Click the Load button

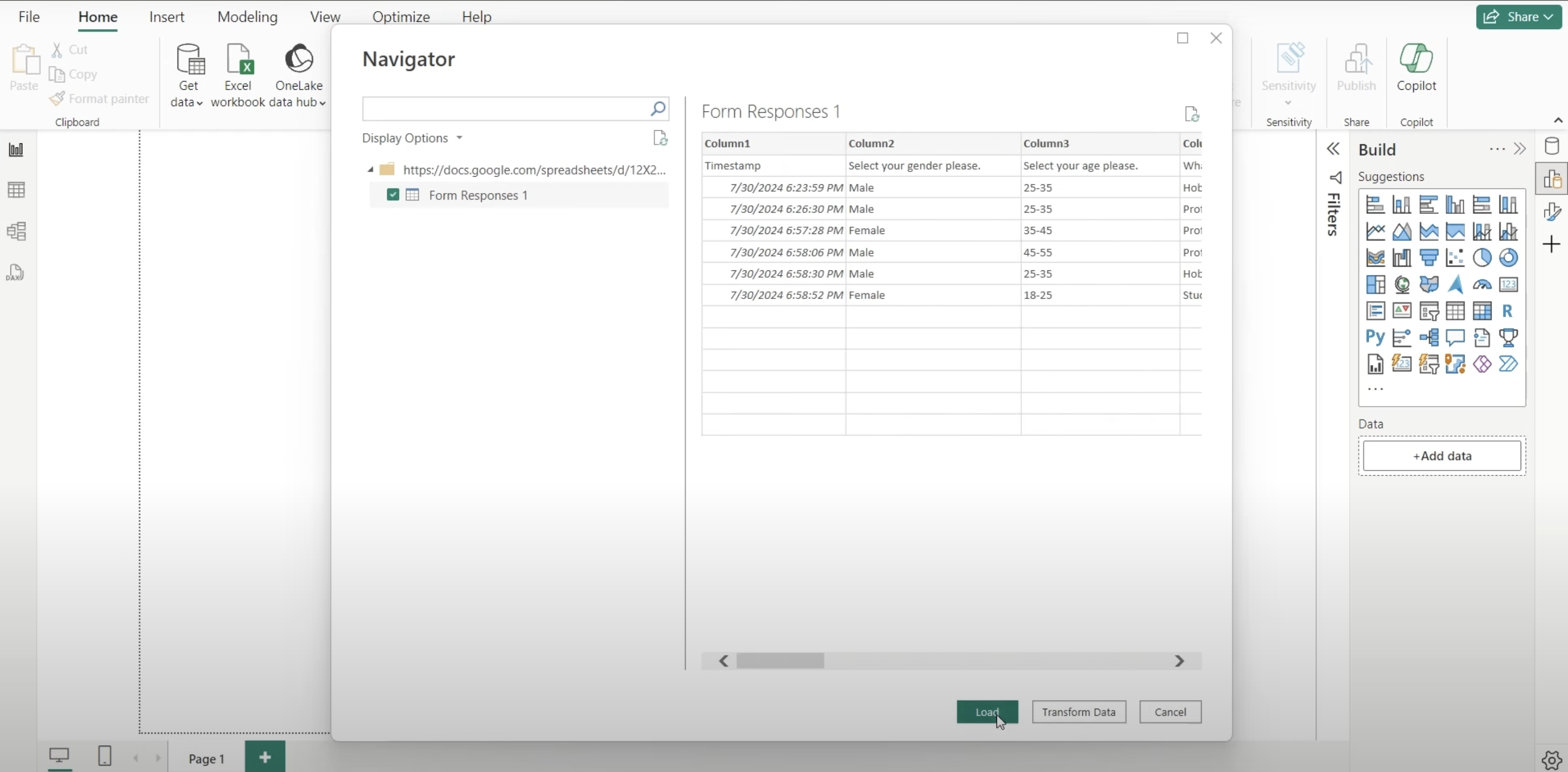pos(986,712)
